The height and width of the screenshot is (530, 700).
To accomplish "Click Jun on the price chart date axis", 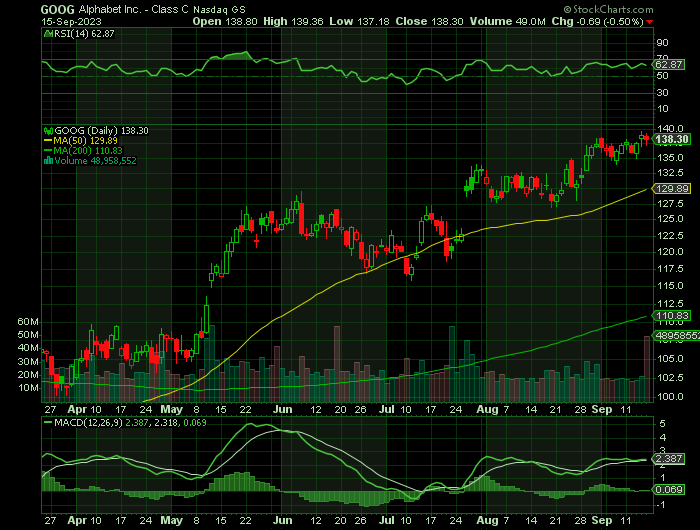I will (283, 410).
